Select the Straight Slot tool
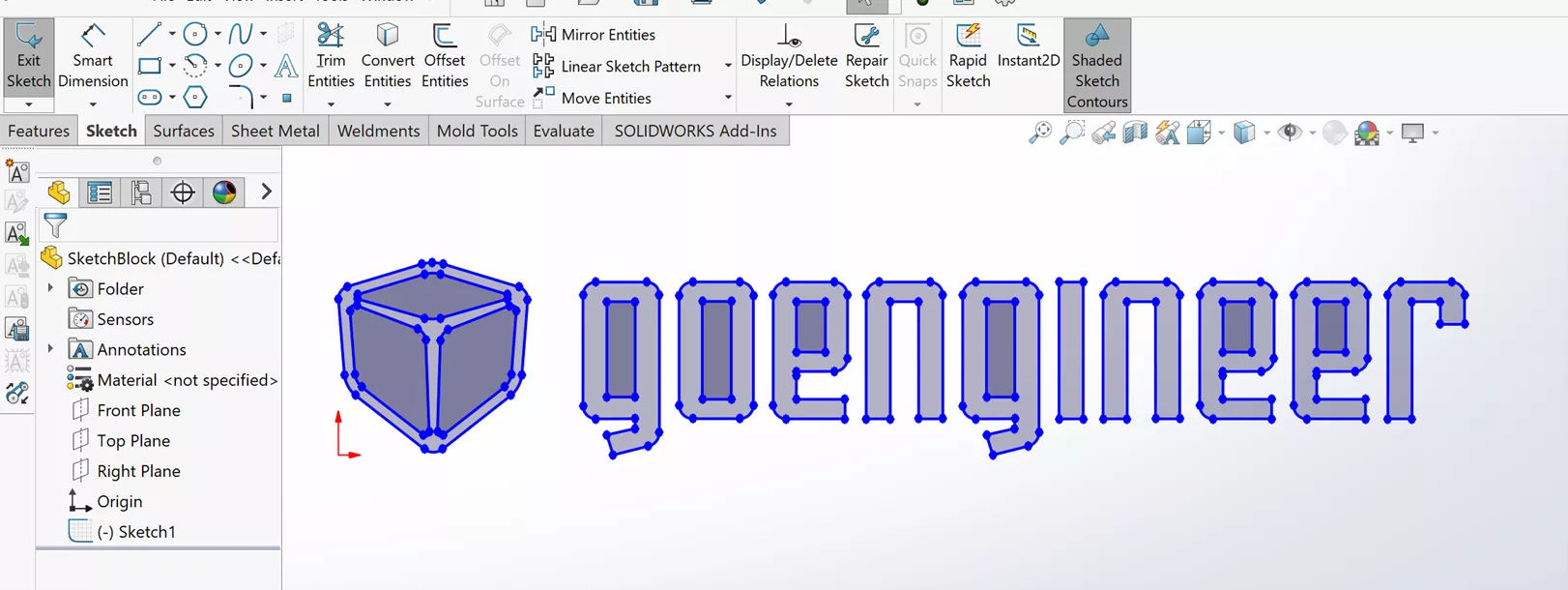This screenshot has height=590, width=1568. (149, 98)
